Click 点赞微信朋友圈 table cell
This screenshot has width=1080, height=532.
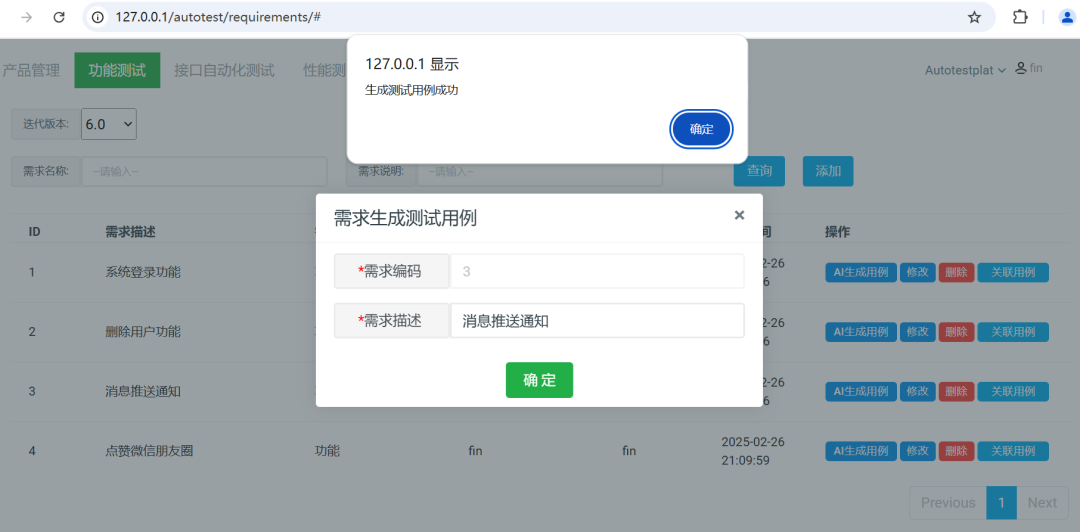click(149, 451)
